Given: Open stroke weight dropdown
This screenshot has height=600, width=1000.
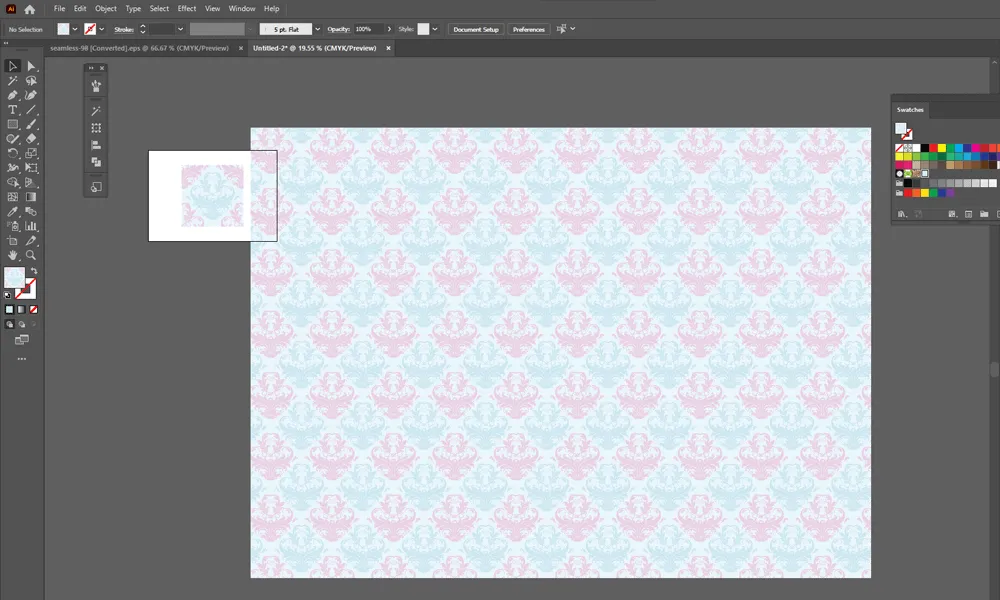Looking at the screenshot, I should click(180, 29).
